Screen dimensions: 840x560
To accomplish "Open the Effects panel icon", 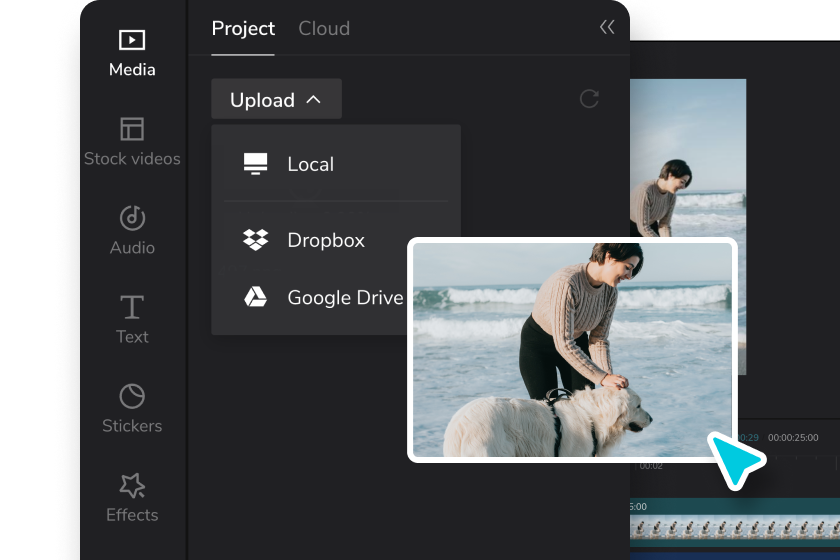I will [132, 485].
